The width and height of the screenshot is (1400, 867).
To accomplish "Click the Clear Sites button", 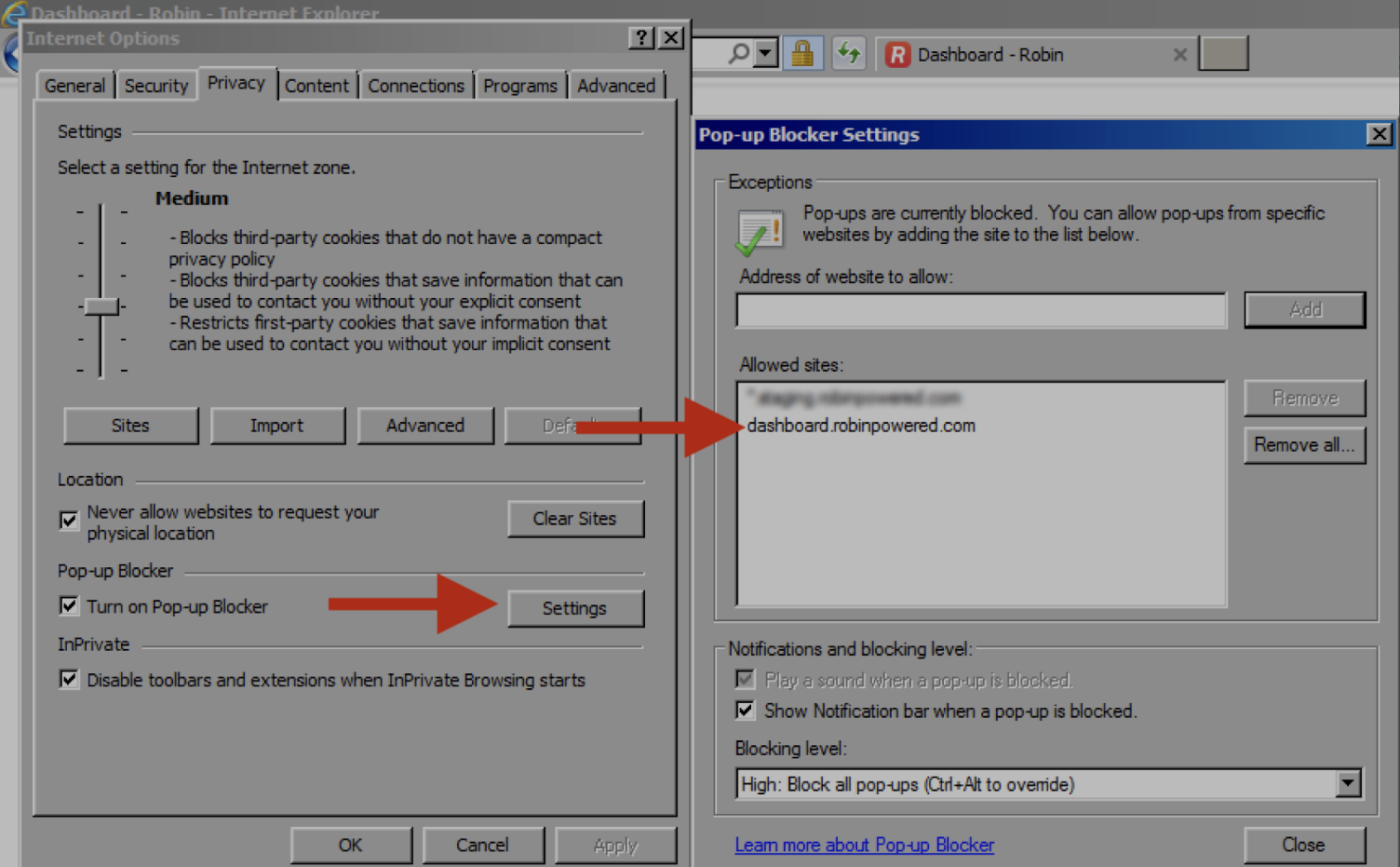I will [x=575, y=519].
